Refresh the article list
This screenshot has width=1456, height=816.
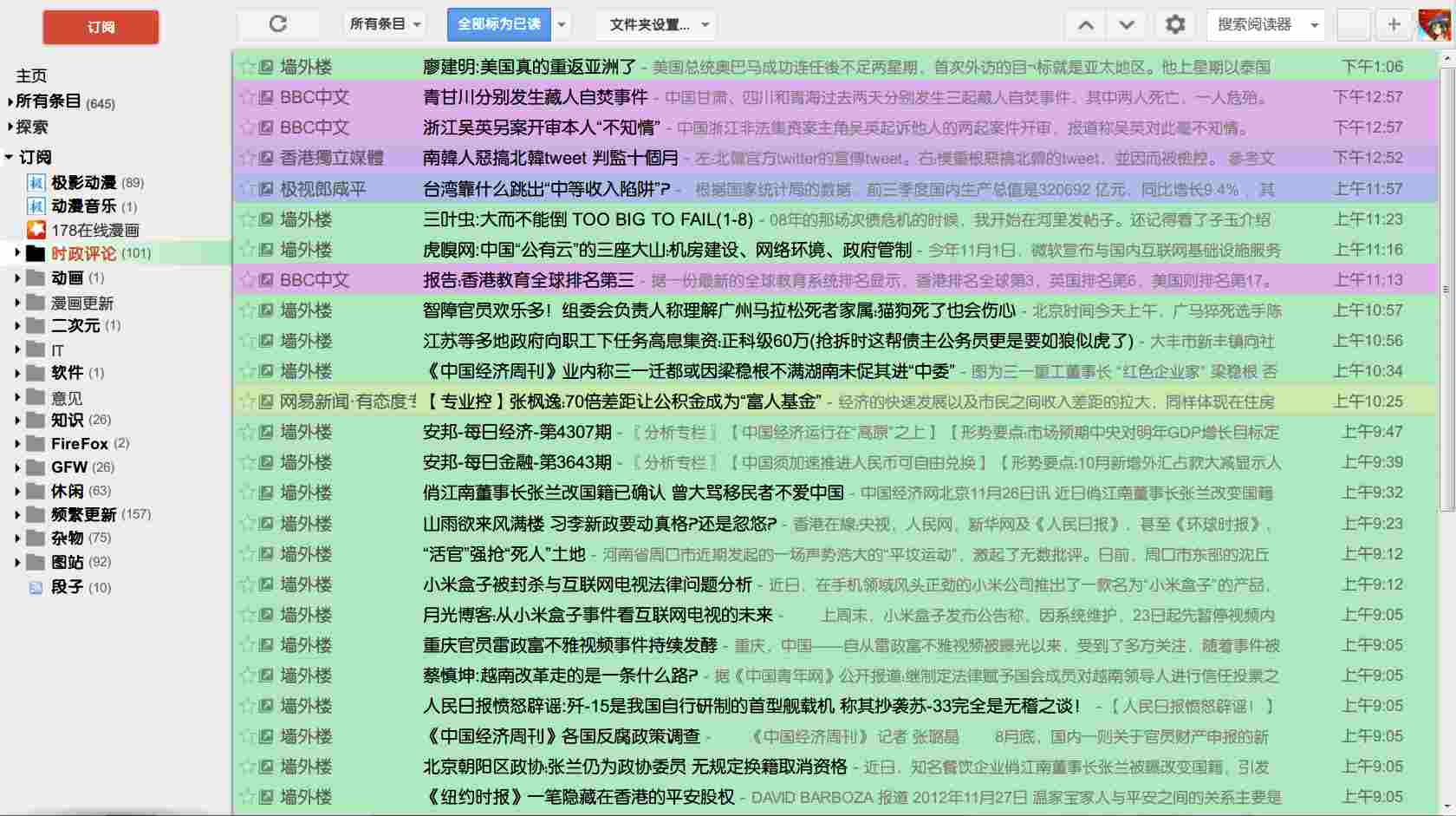click(x=277, y=24)
